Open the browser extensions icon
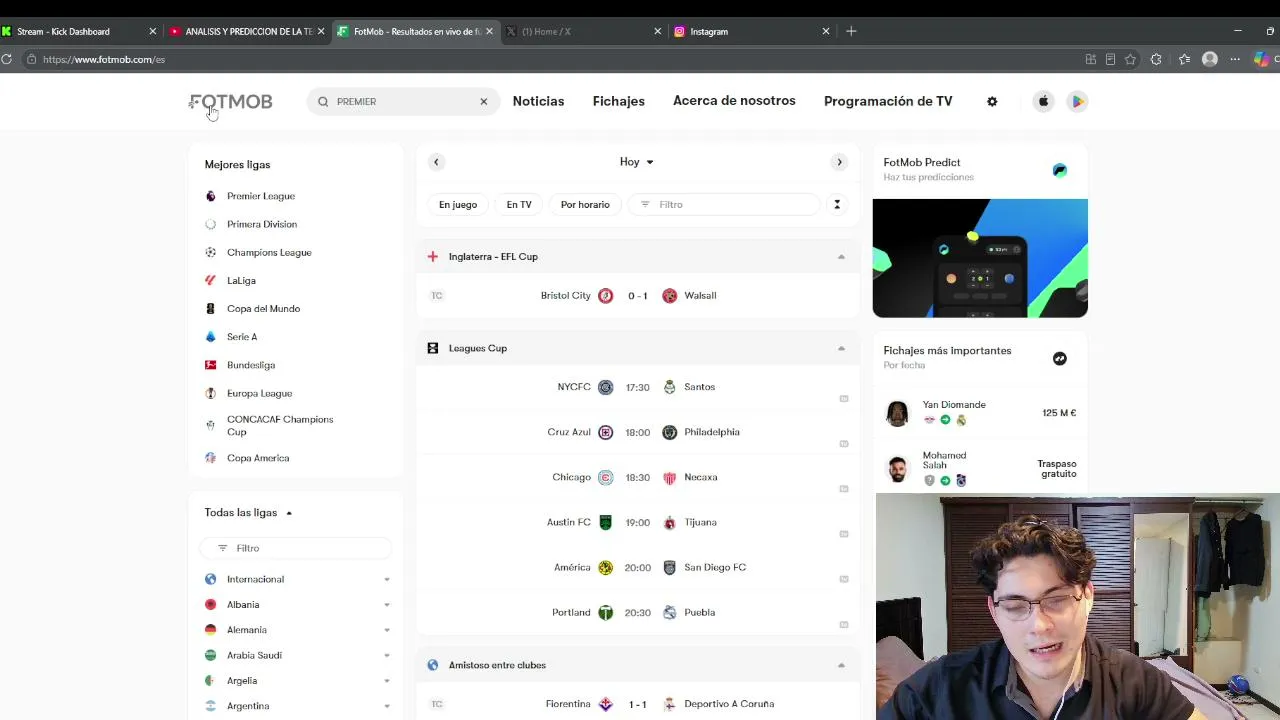The image size is (1280, 720). [x=1156, y=59]
